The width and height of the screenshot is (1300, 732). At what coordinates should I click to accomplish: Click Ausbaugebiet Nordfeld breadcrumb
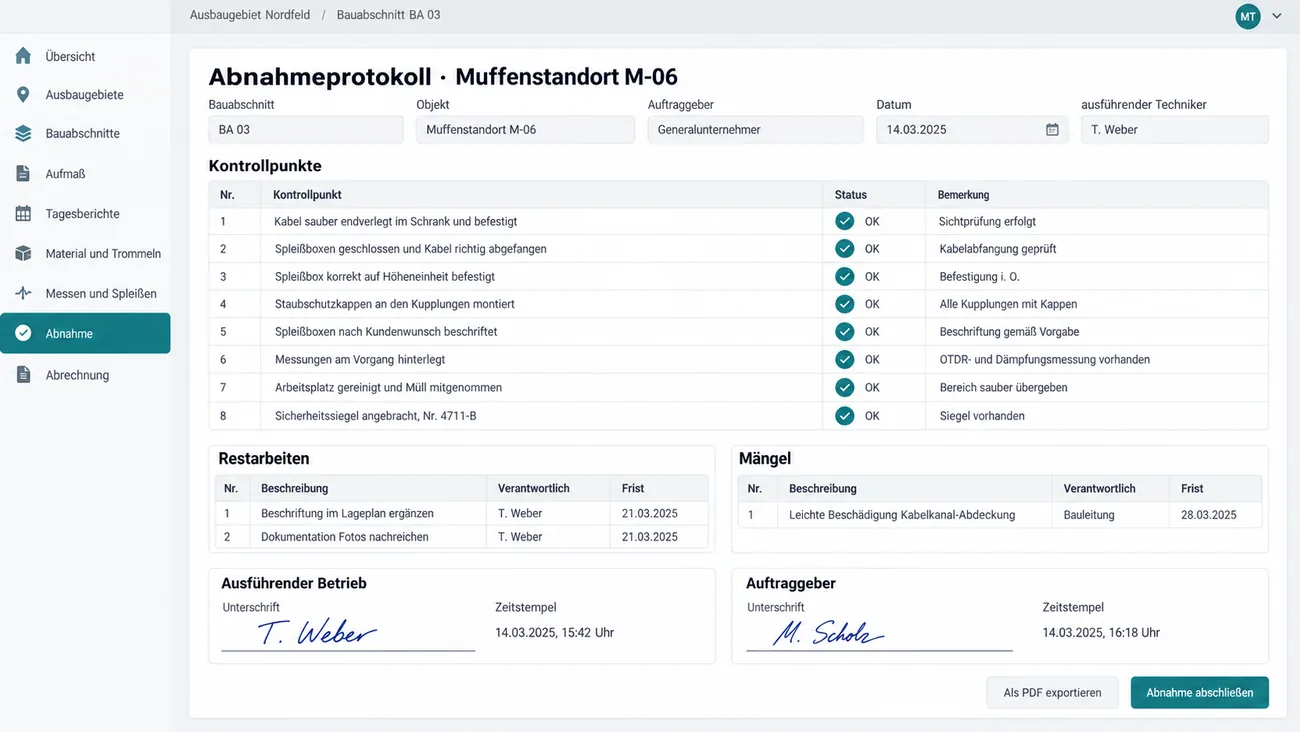(x=250, y=15)
